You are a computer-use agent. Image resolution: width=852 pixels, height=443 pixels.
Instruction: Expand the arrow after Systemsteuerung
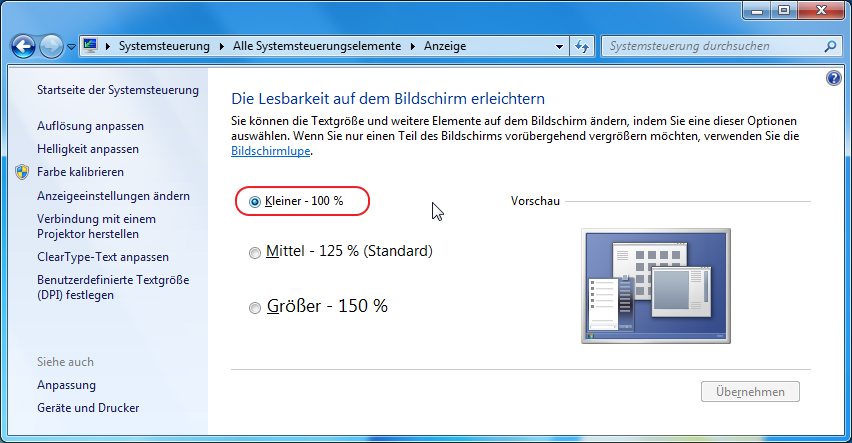(x=222, y=47)
